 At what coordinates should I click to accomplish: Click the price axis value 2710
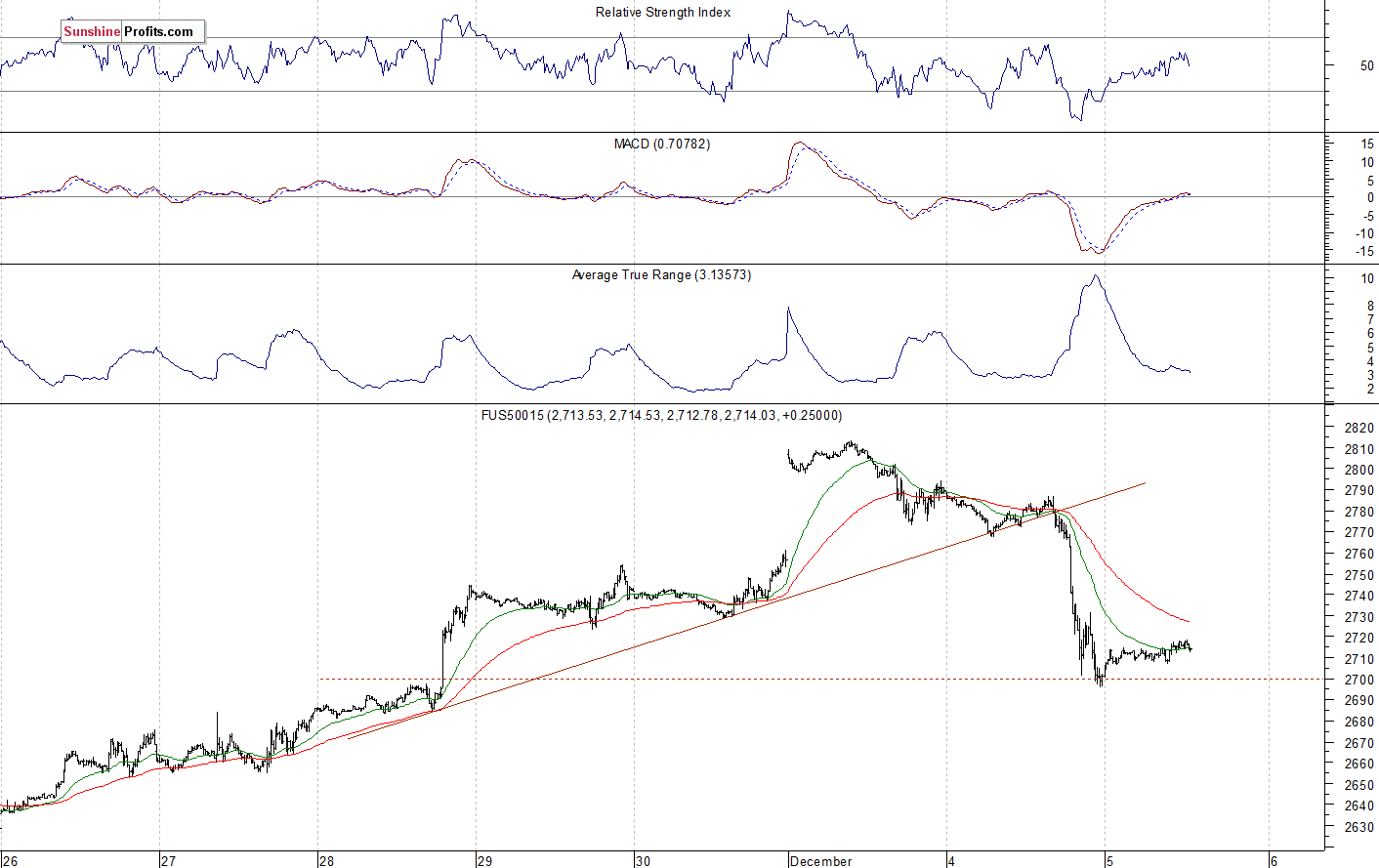pos(1358,659)
